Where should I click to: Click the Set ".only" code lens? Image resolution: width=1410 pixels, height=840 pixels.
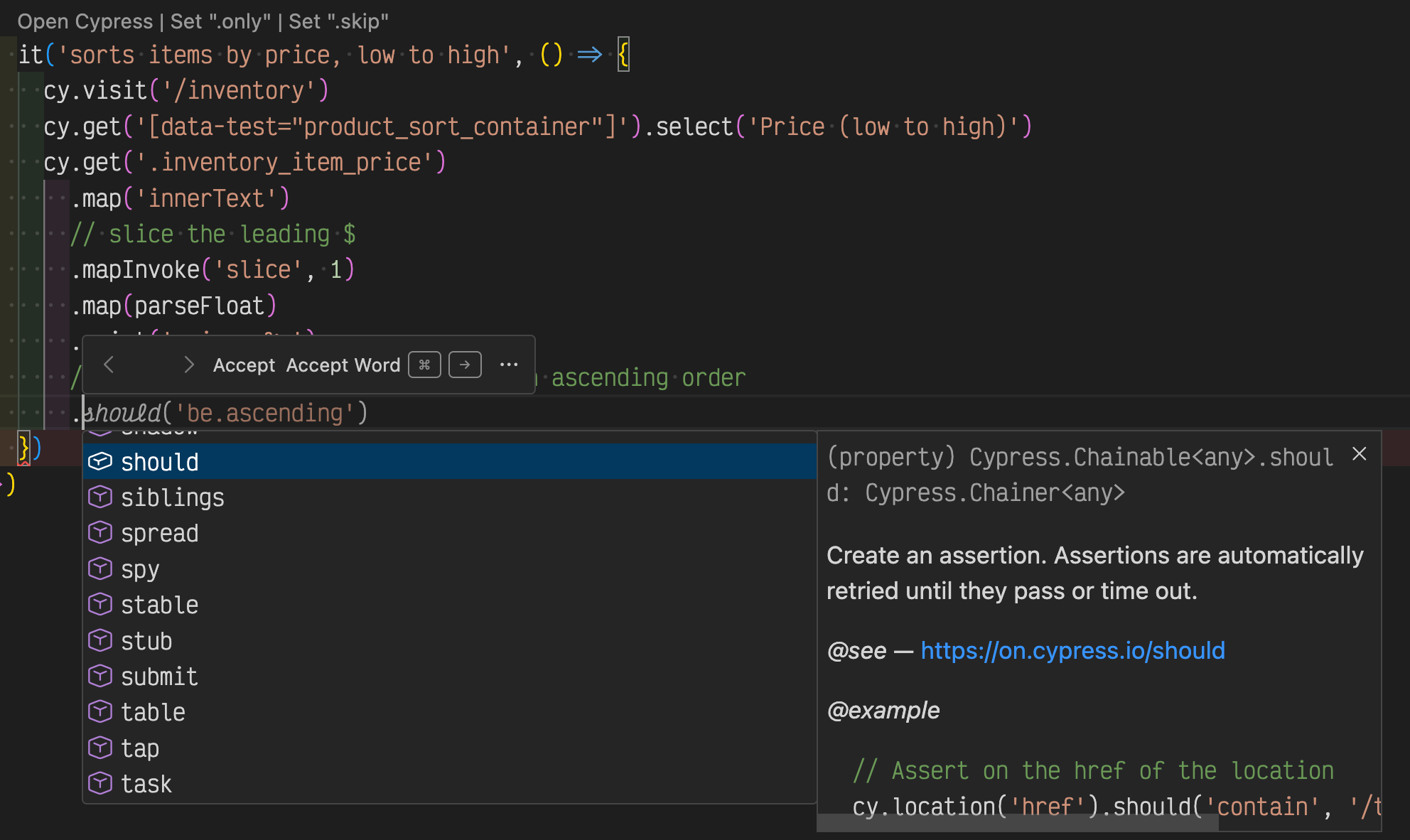pyautogui.click(x=220, y=21)
